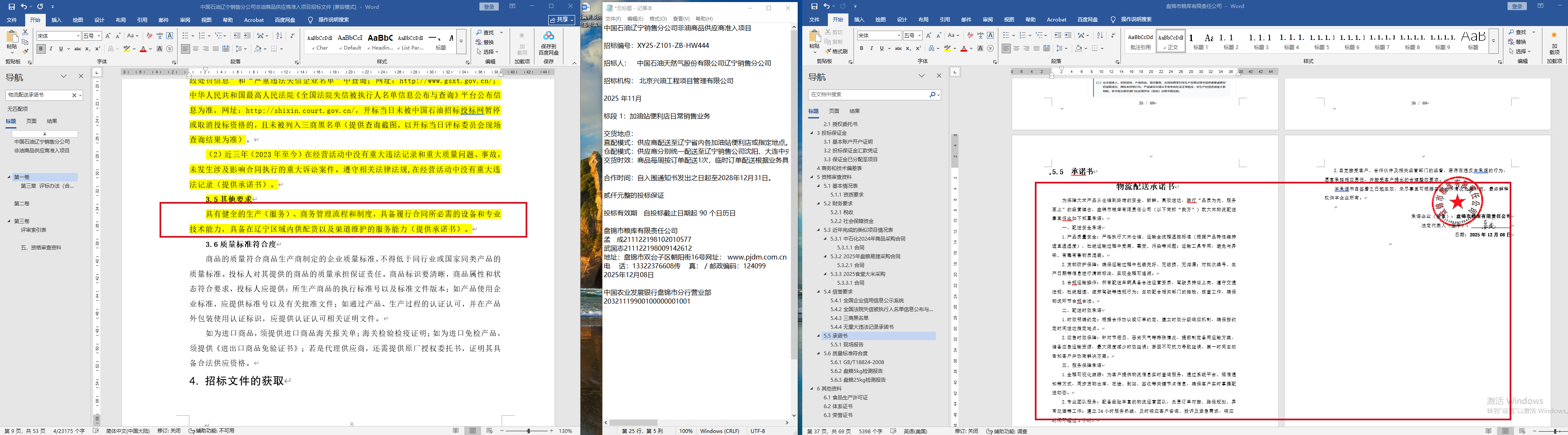Decrease indent in left Word ribbon
Image resolution: width=1568 pixels, height=435 pixels.
tap(237, 36)
